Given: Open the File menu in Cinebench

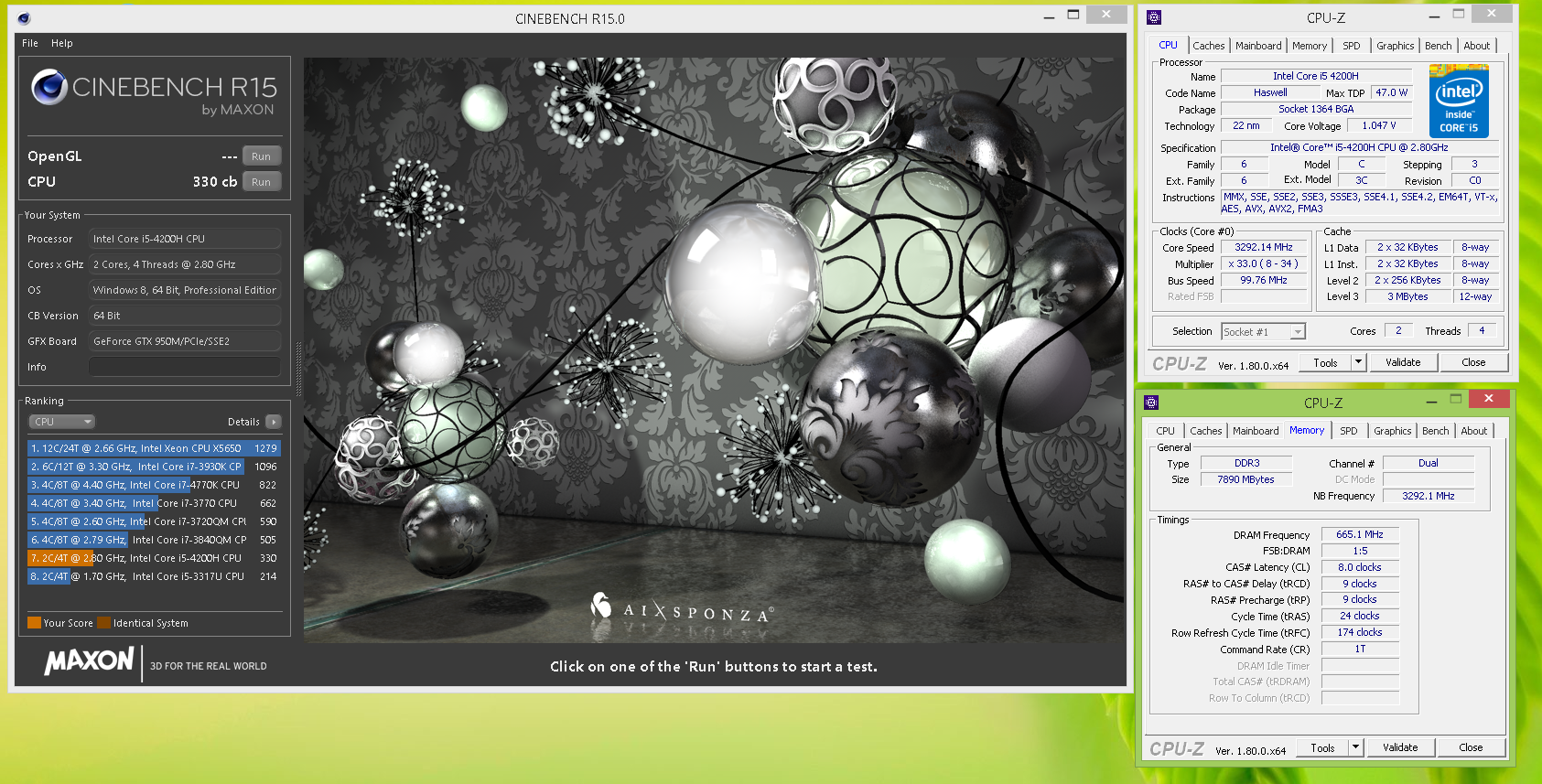Looking at the screenshot, I should click(x=30, y=43).
